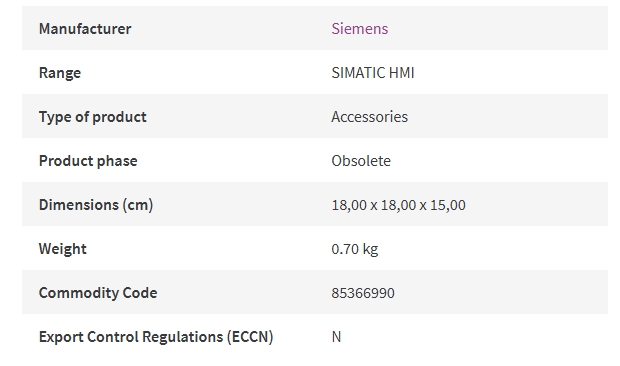Click the Weight row label
620x366 pixels.
pyautogui.click(x=62, y=249)
